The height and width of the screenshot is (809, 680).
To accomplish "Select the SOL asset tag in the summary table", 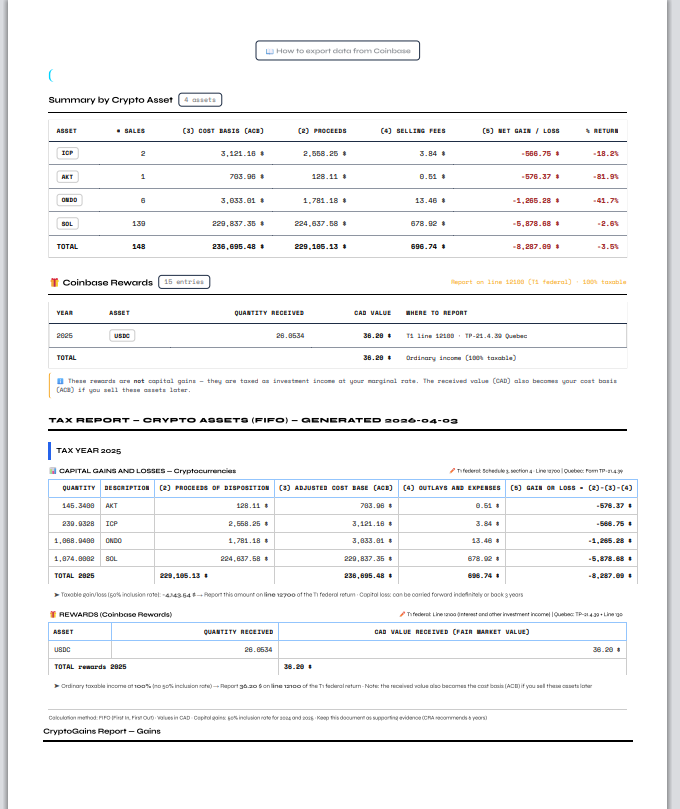I will (x=68, y=223).
